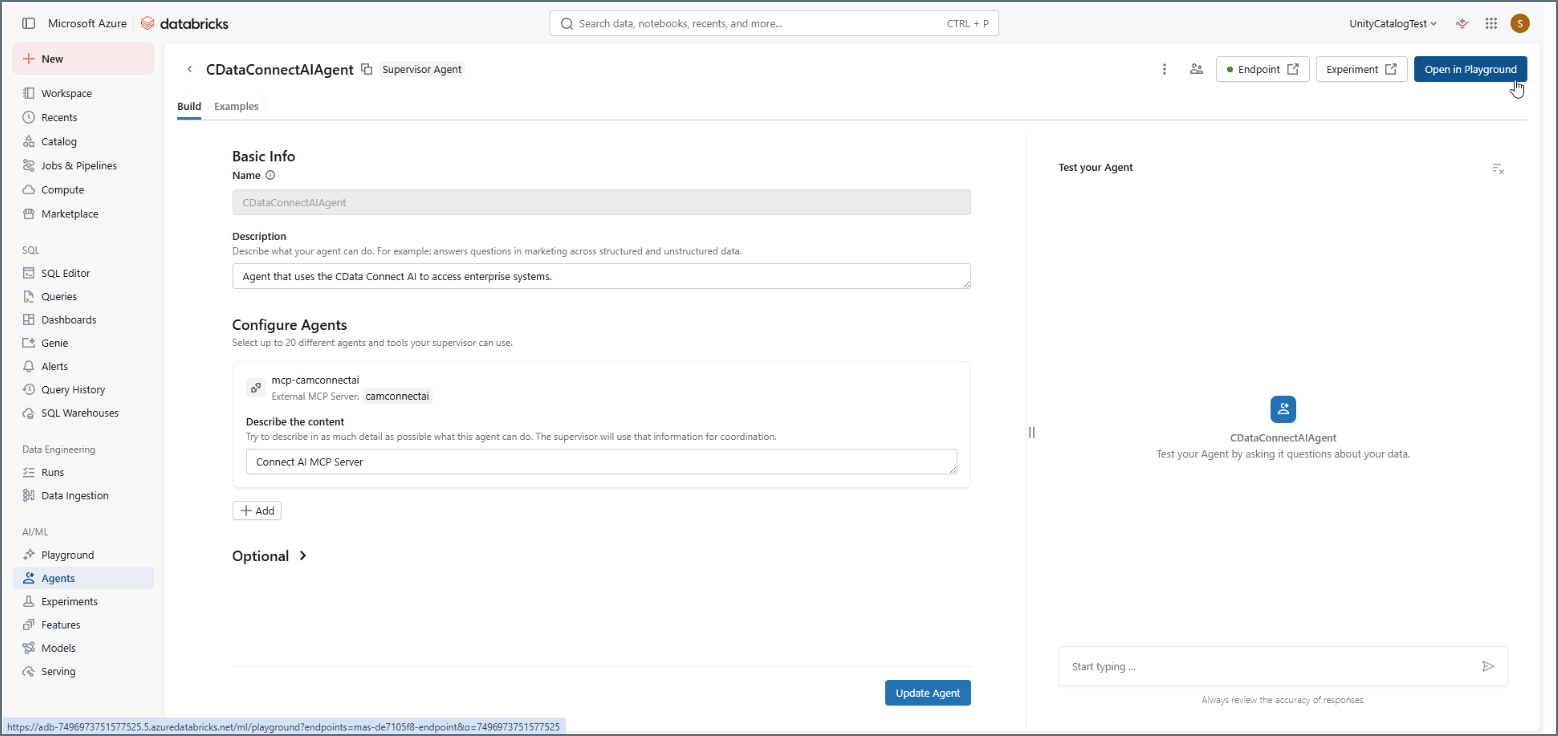Open the apps grid icon
This screenshot has height=736, width=1558.
[1491, 23]
